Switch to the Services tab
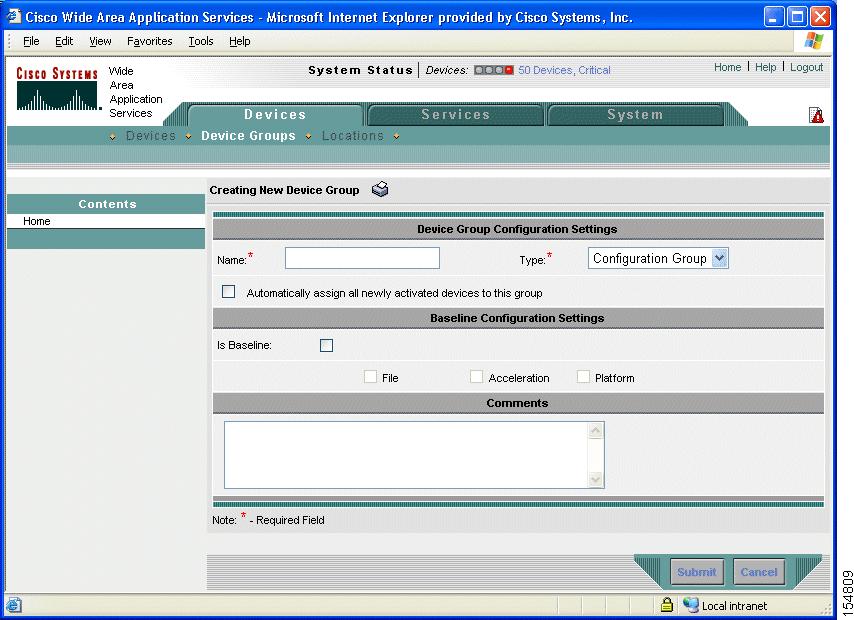854x620 pixels. [x=455, y=114]
